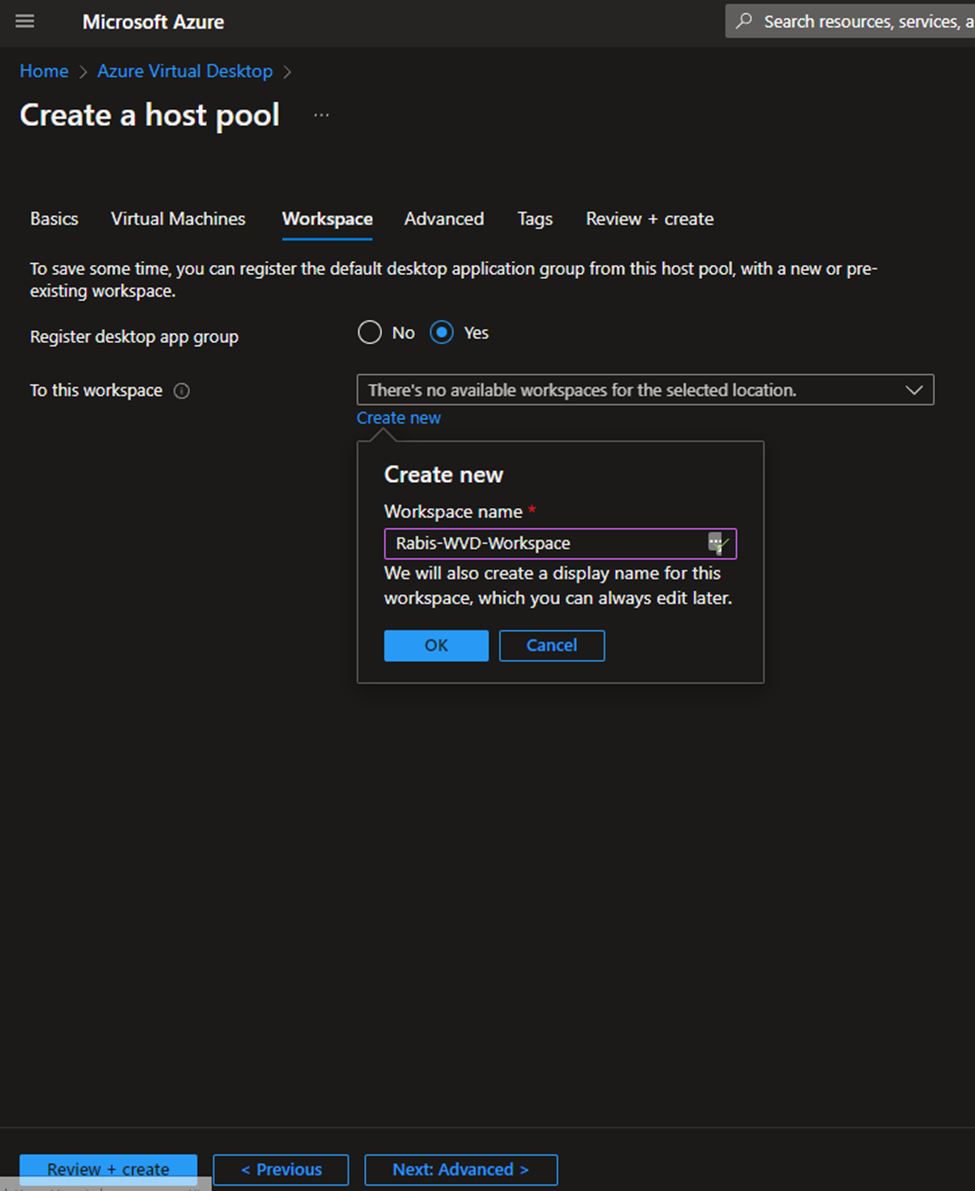The width and height of the screenshot is (975, 1191).
Task: Open the ellipsis menu beside the page title
Action: (321, 115)
